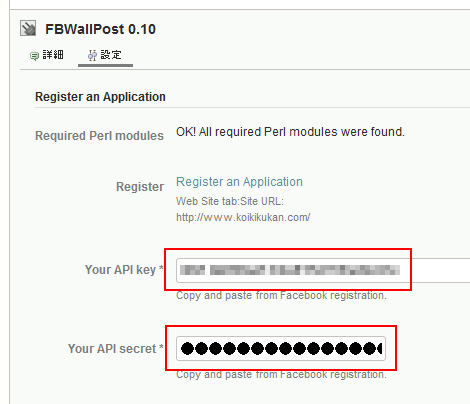Viewport: 470px width, 404px height.
Task: Click the hint text under API key field
Action: coord(281,295)
